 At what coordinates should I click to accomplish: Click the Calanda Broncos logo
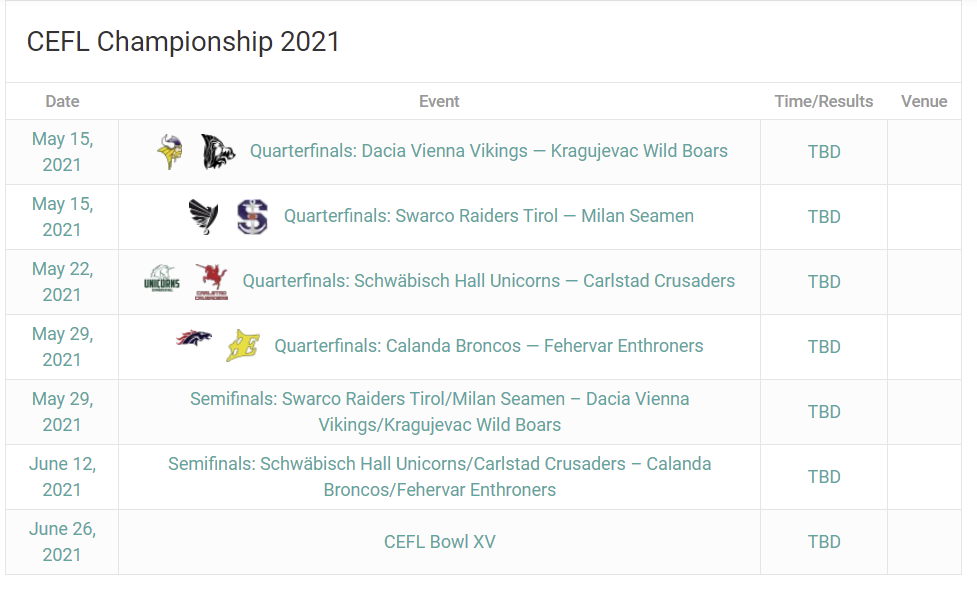tap(194, 338)
